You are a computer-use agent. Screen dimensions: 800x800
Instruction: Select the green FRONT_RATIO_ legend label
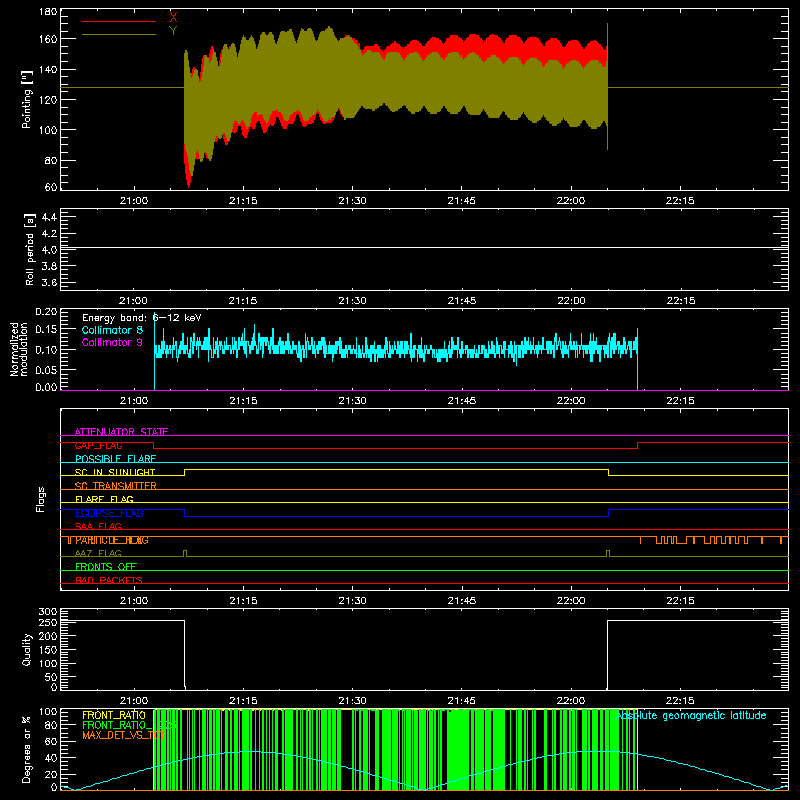coord(130,725)
